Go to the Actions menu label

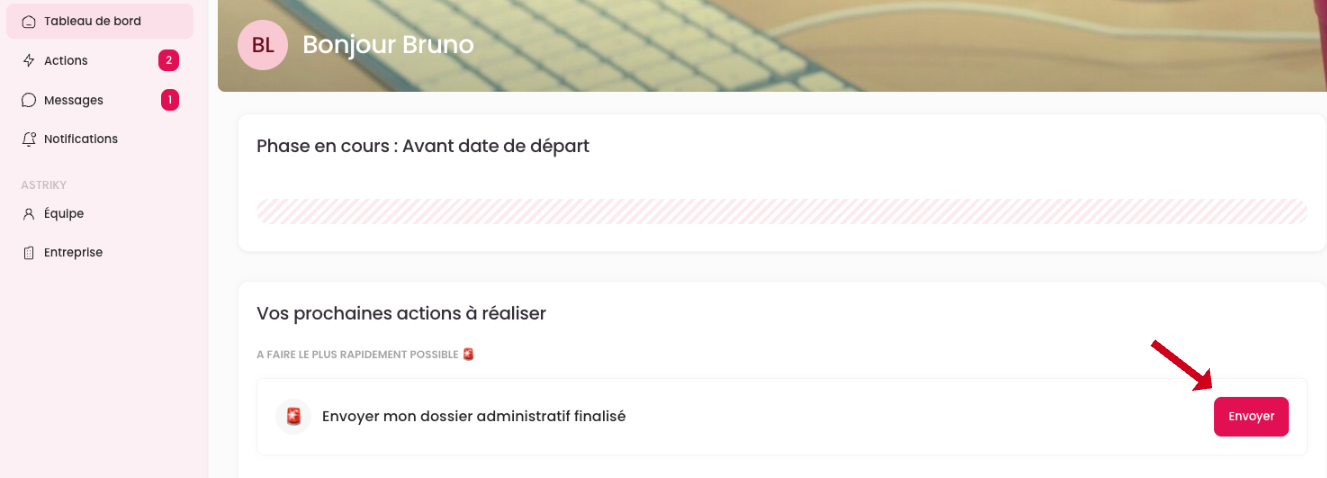coord(66,61)
